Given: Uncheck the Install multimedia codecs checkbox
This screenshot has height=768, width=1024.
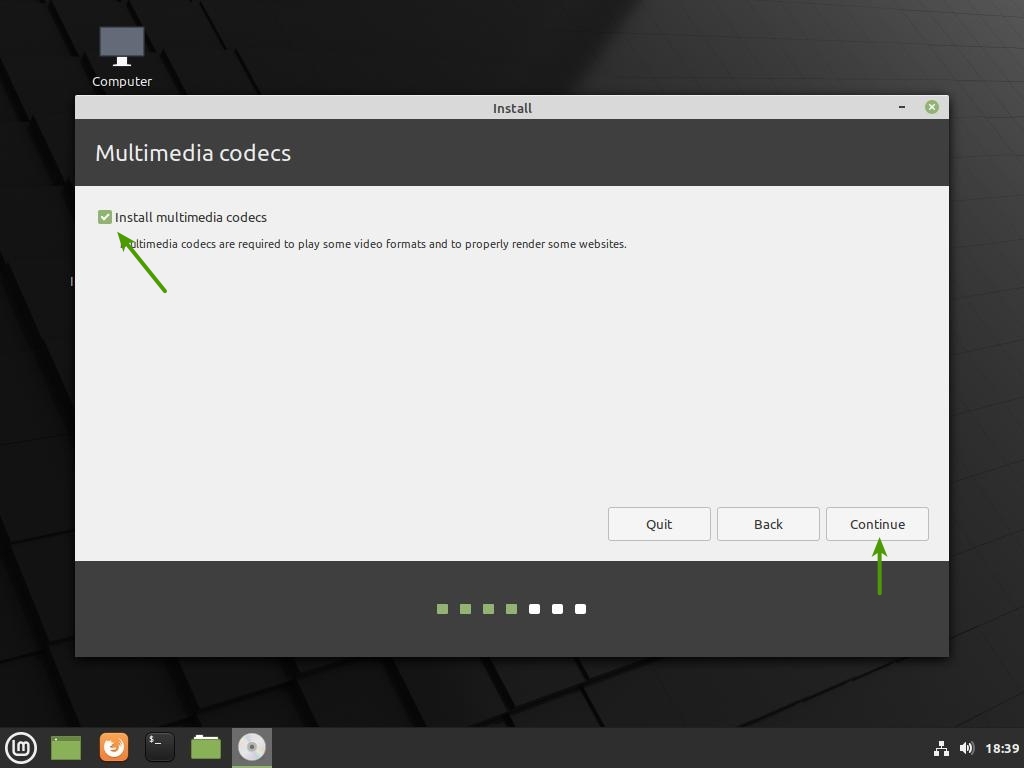Looking at the screenshot, I should tap(105, 217).
